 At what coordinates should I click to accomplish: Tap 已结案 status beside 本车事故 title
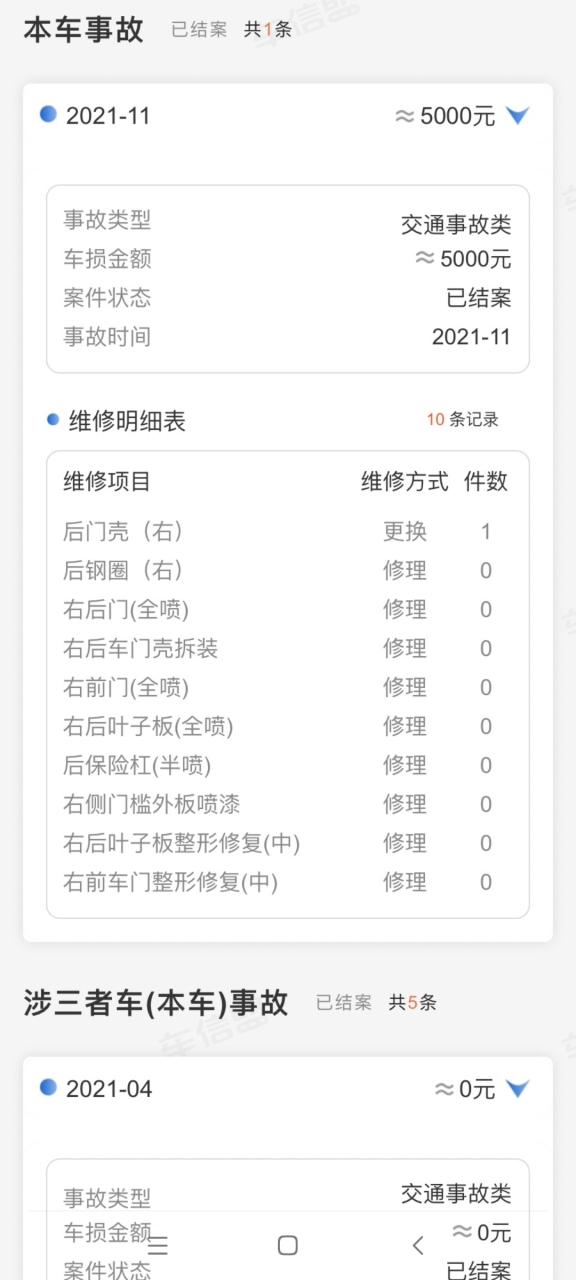coord(199,30)
